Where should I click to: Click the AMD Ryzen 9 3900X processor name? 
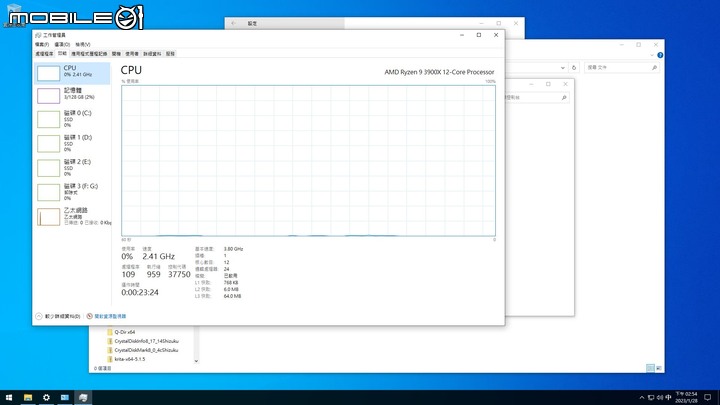[439, 72]
